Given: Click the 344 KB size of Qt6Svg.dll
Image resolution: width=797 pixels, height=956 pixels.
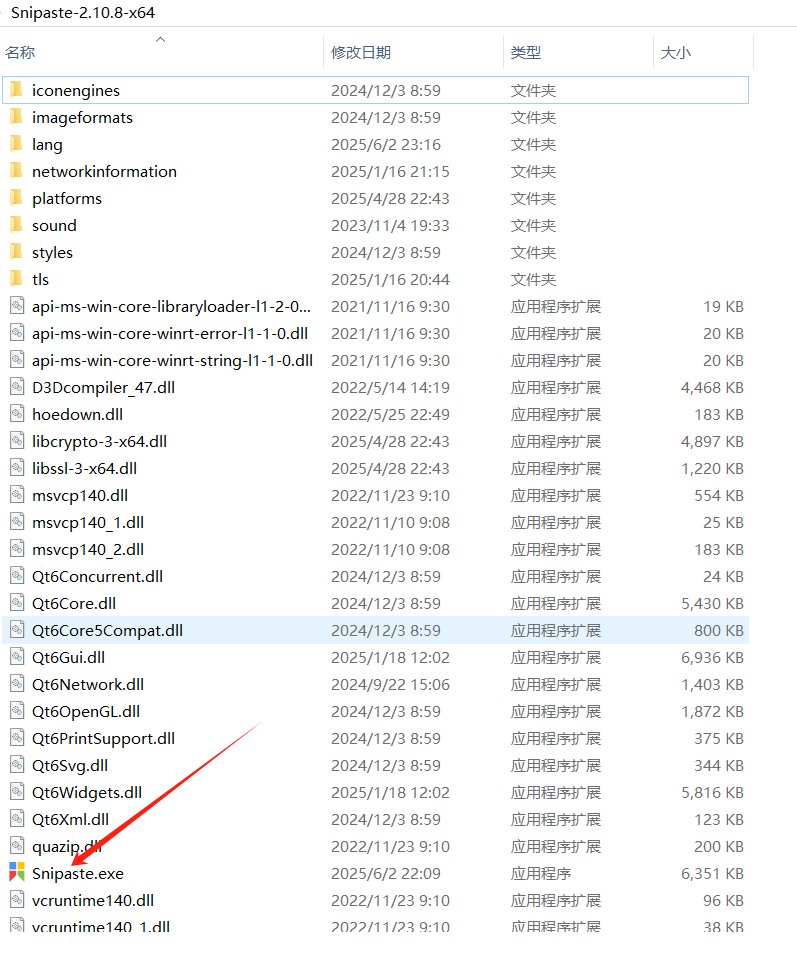Looking at the screenshot, I should pos(719,765).
